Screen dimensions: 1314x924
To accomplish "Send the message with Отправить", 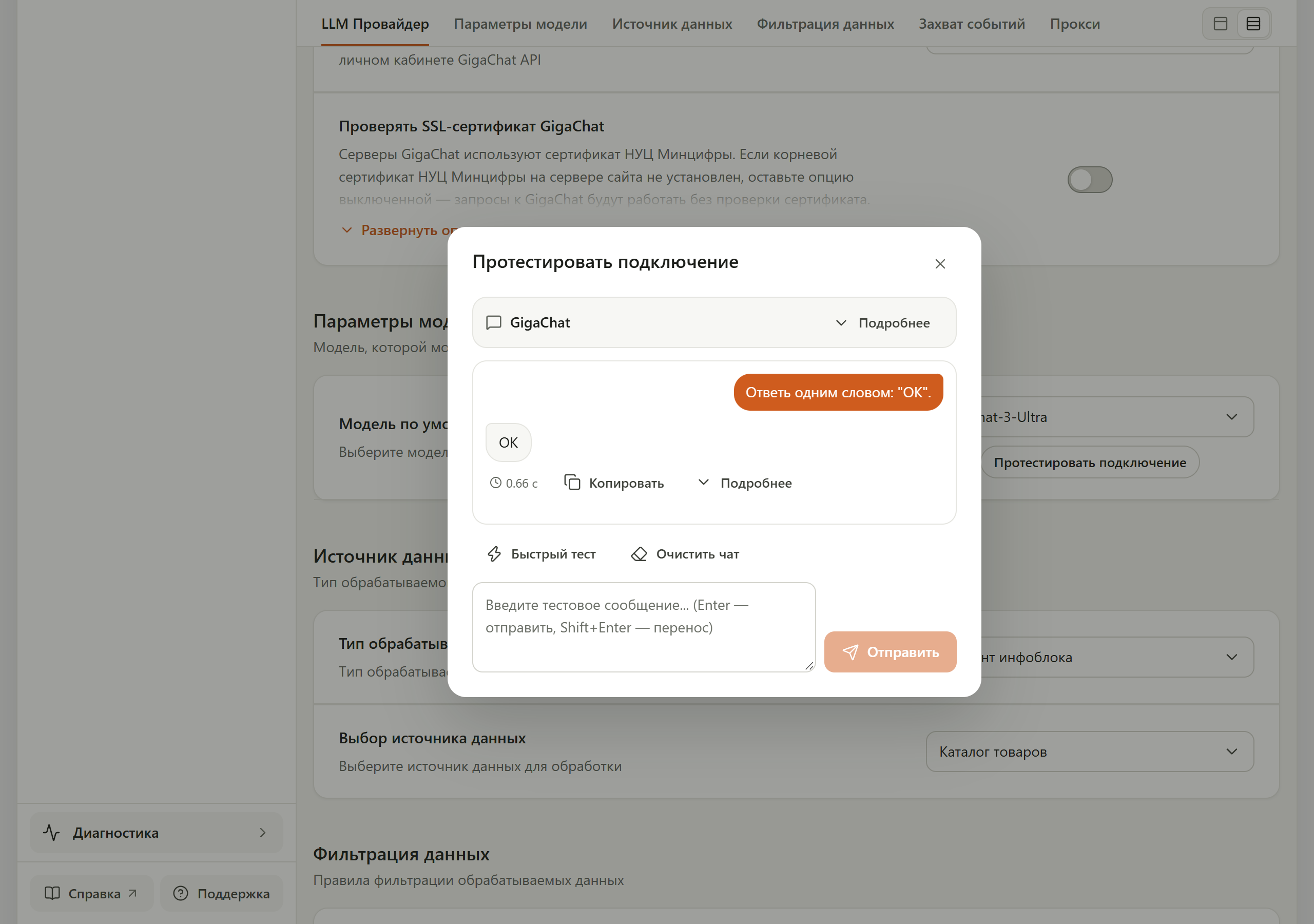I will 890,652.
